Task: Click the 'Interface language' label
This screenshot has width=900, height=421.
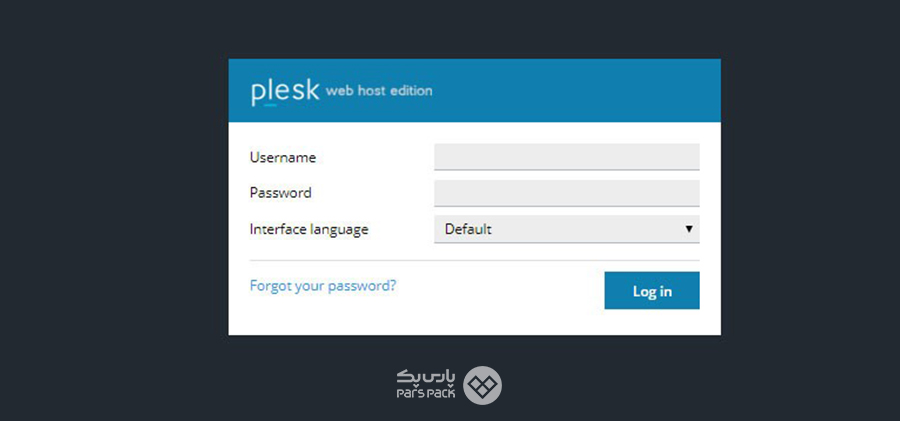Action: pyautogui.click(x=309, y=229)
